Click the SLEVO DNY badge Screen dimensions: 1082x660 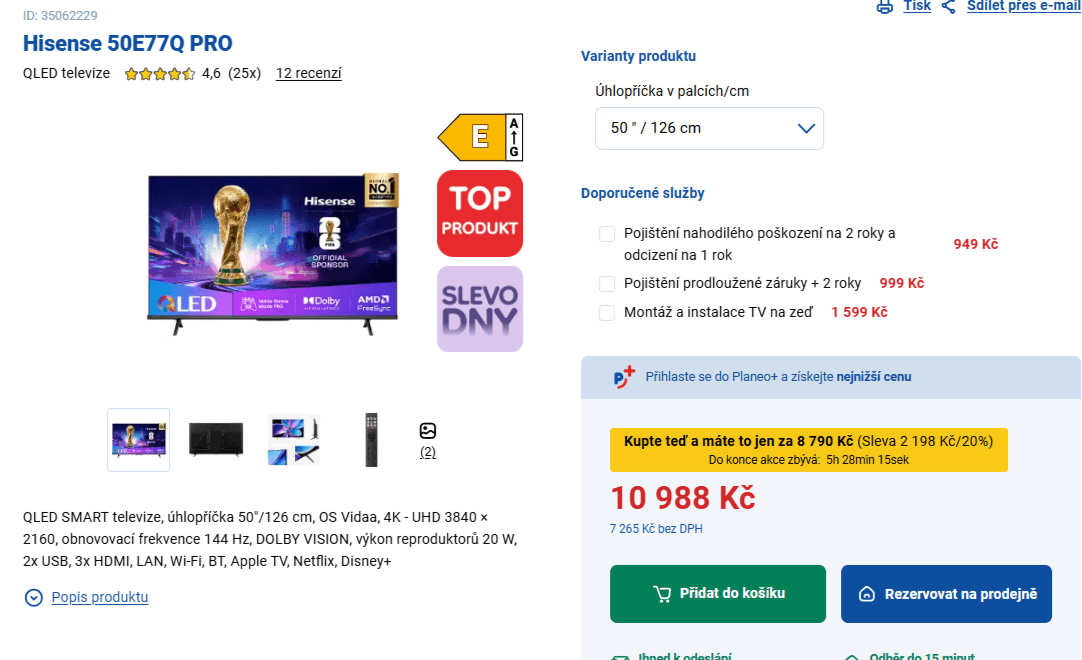[x=478, y=308]
